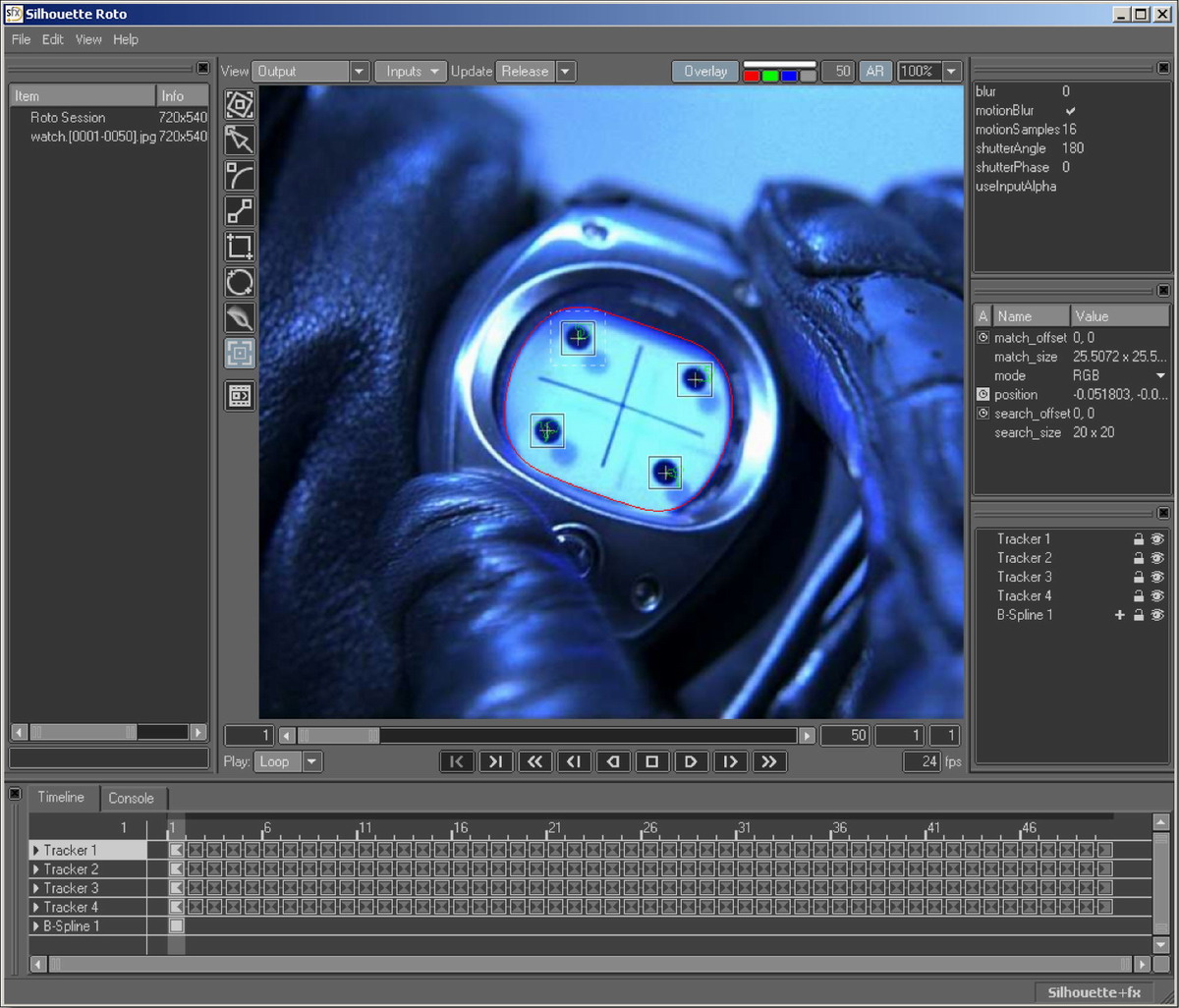Open the Update Release dropdown arrow

point(565,72)
